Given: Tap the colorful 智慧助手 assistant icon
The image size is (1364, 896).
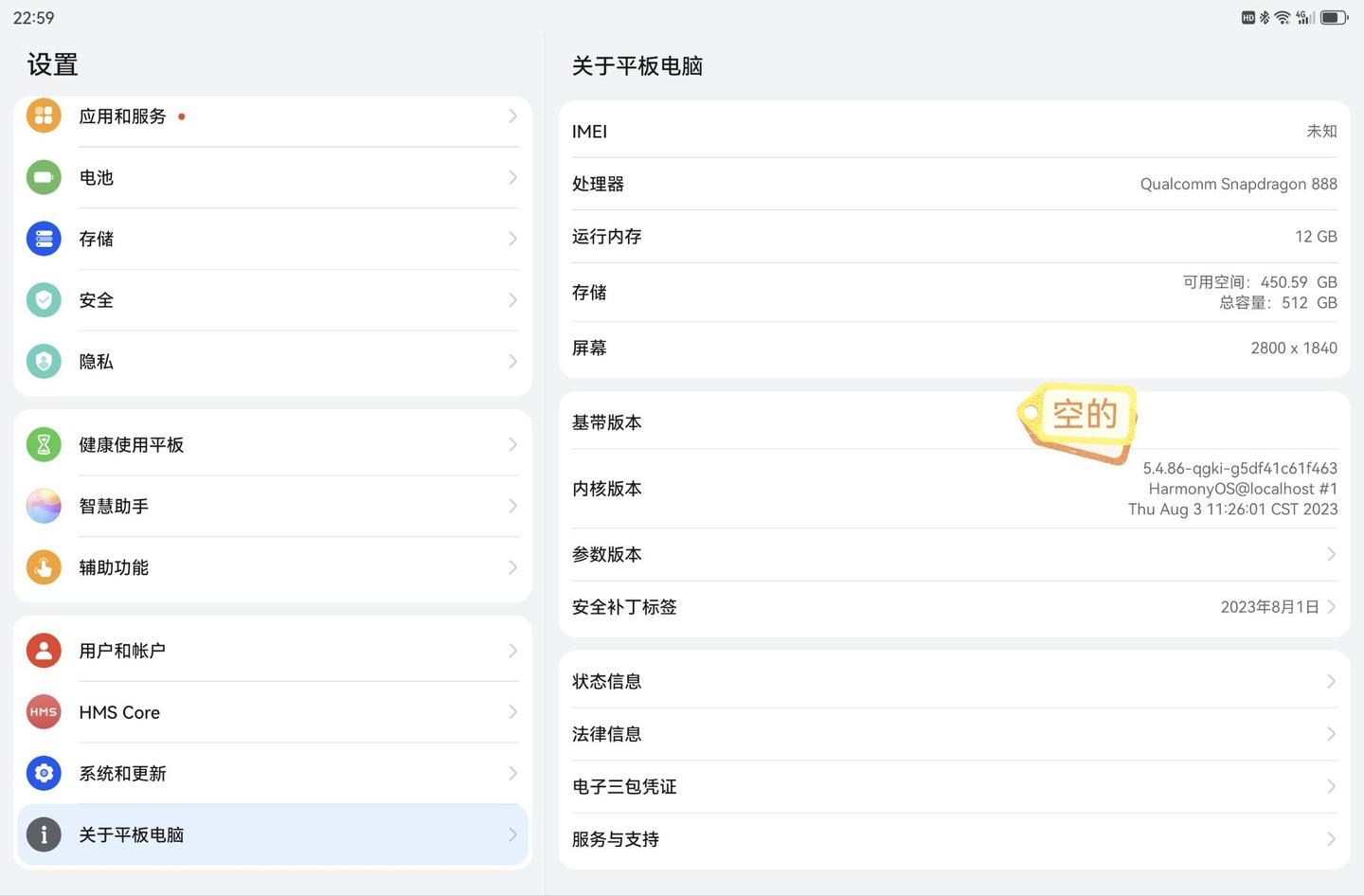Looking at the screenshot, I should (x=44, y=506).
